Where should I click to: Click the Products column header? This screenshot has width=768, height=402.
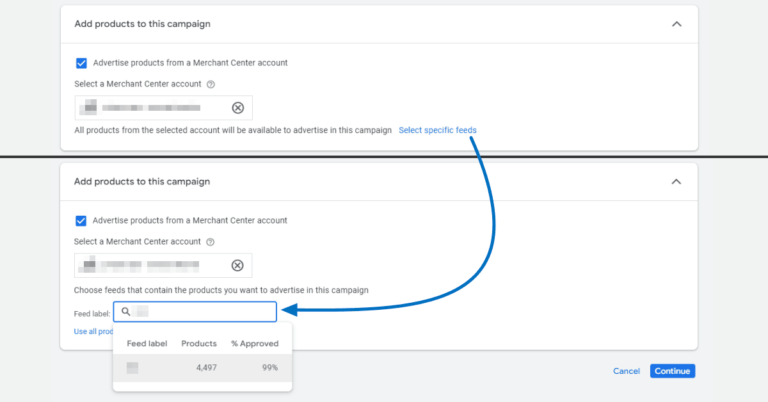(199, 344)
